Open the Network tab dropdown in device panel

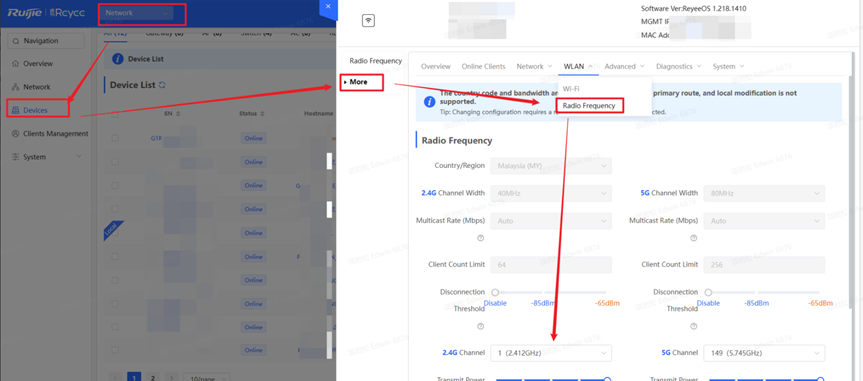coord(534,66)
